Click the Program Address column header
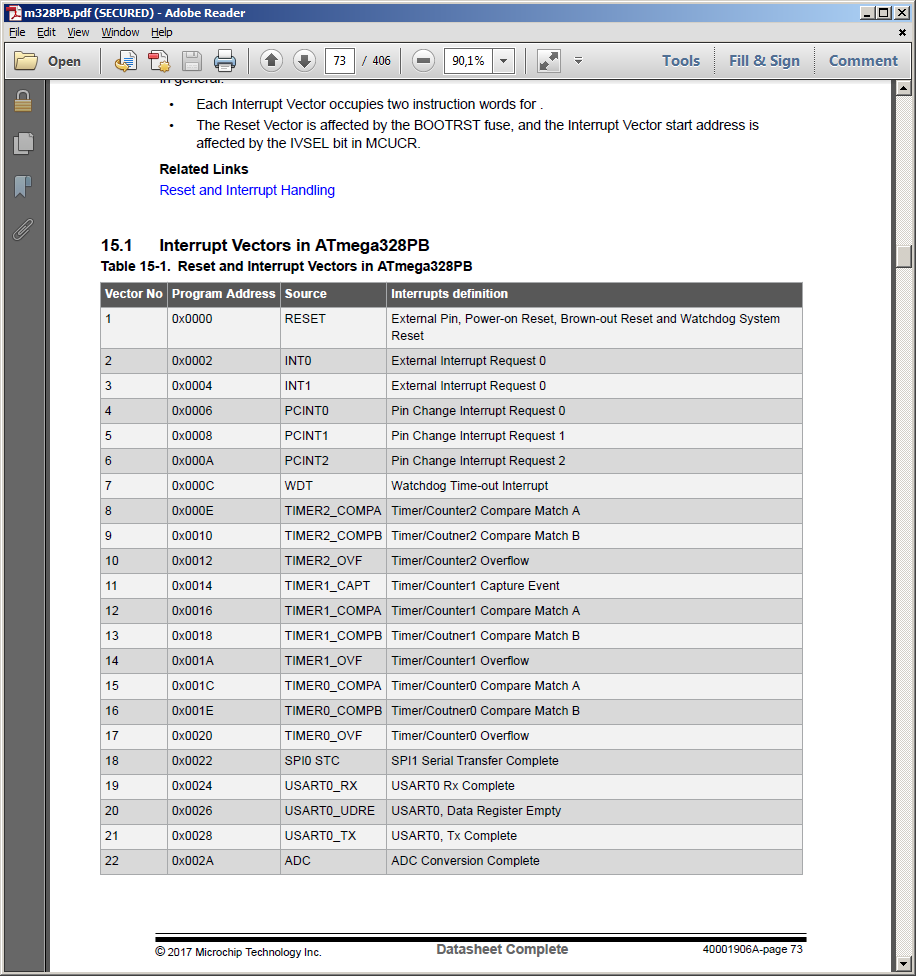The width and height of the screenshot is (916, 976). coord(223,294)
